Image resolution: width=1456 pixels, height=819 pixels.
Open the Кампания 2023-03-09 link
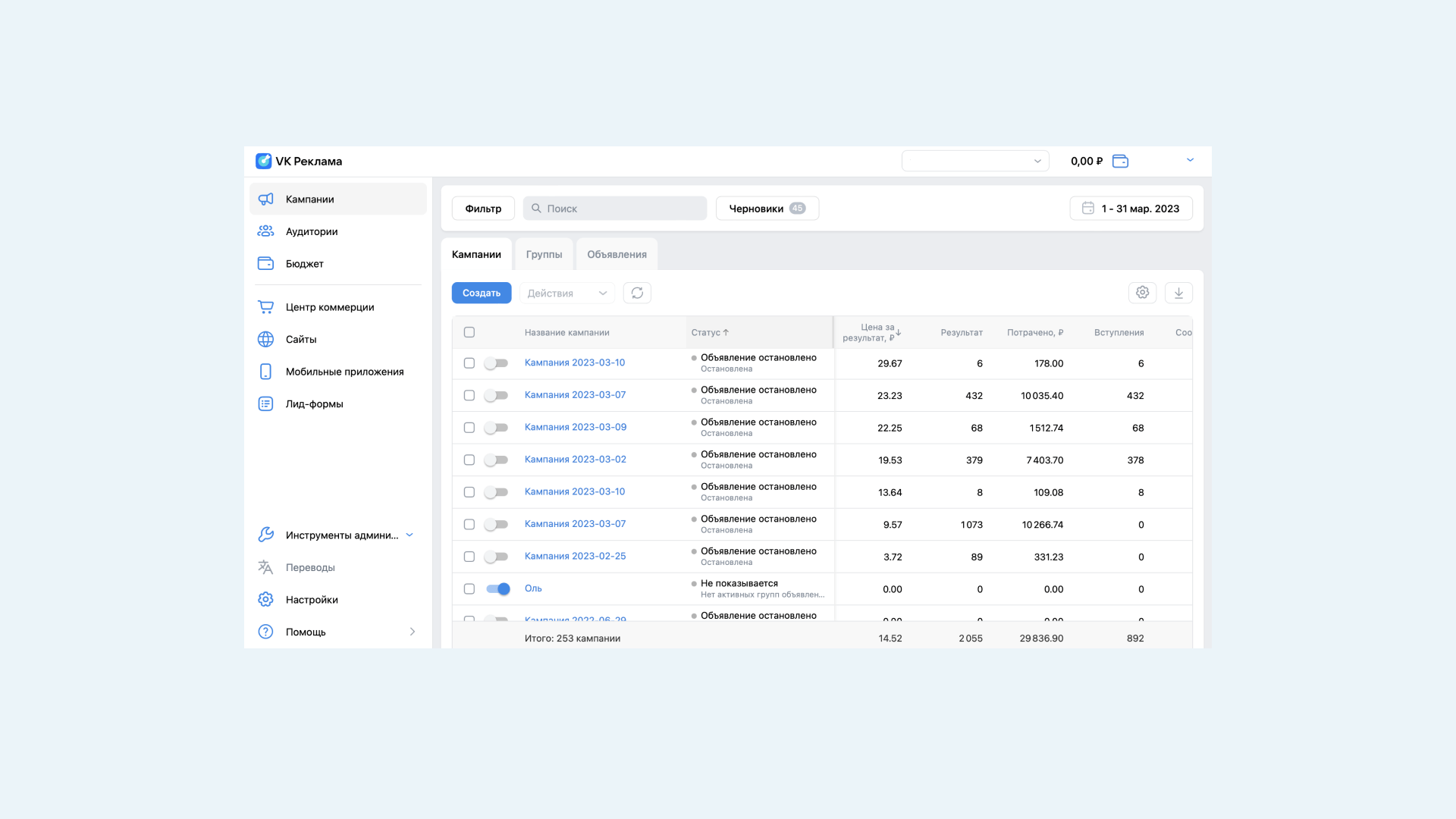576,427
